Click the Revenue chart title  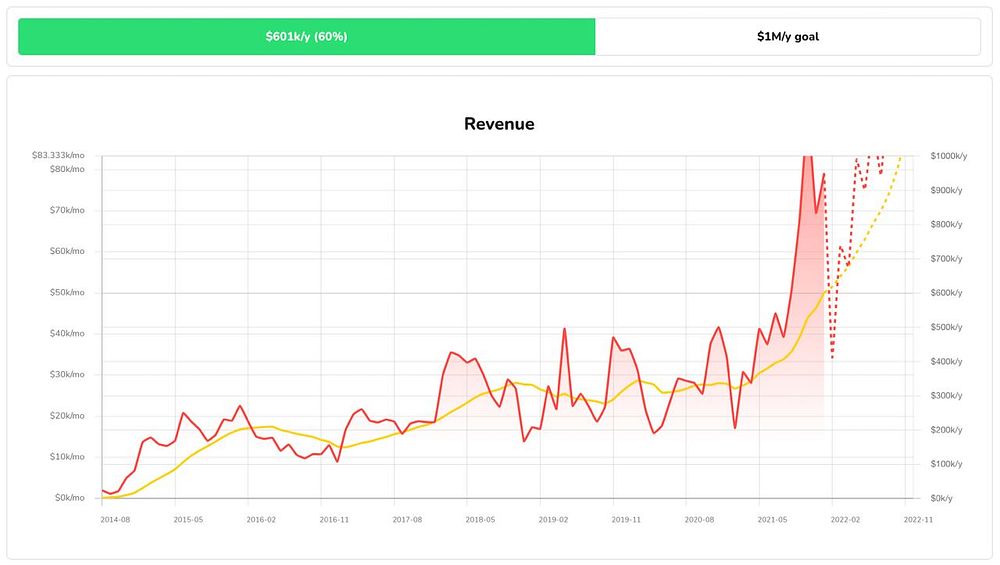[x=499, y=124]
